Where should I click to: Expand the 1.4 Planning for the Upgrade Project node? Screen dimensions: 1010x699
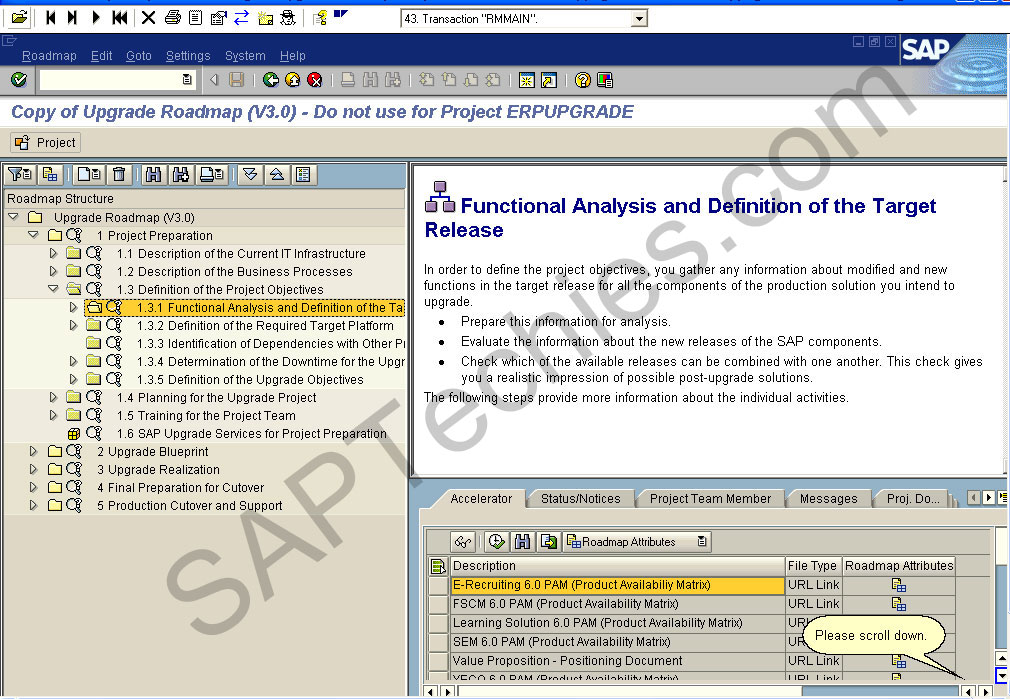pyautogui.click(x=53, y=397)
